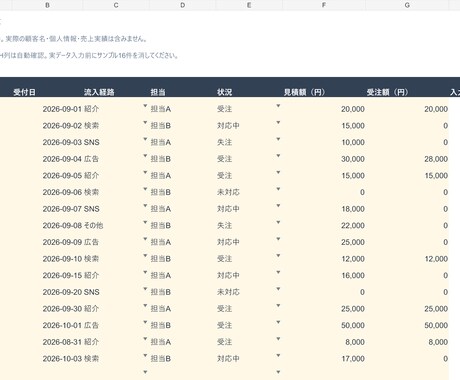Select column F header
Image resolution: width=460 pixels, height=380 pixels.
[324, 5]
